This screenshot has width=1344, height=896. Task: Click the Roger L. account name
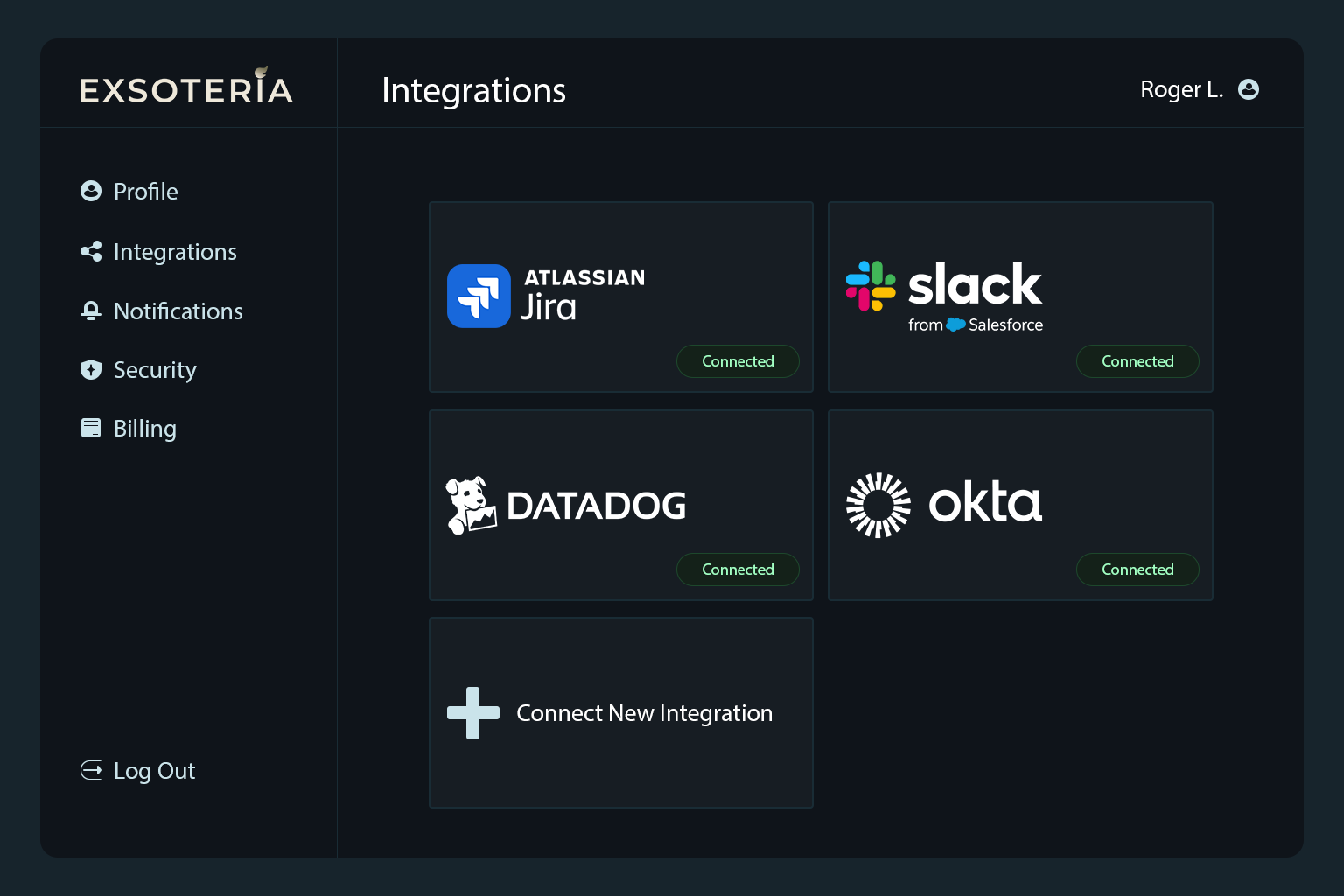coord(1181,89)
